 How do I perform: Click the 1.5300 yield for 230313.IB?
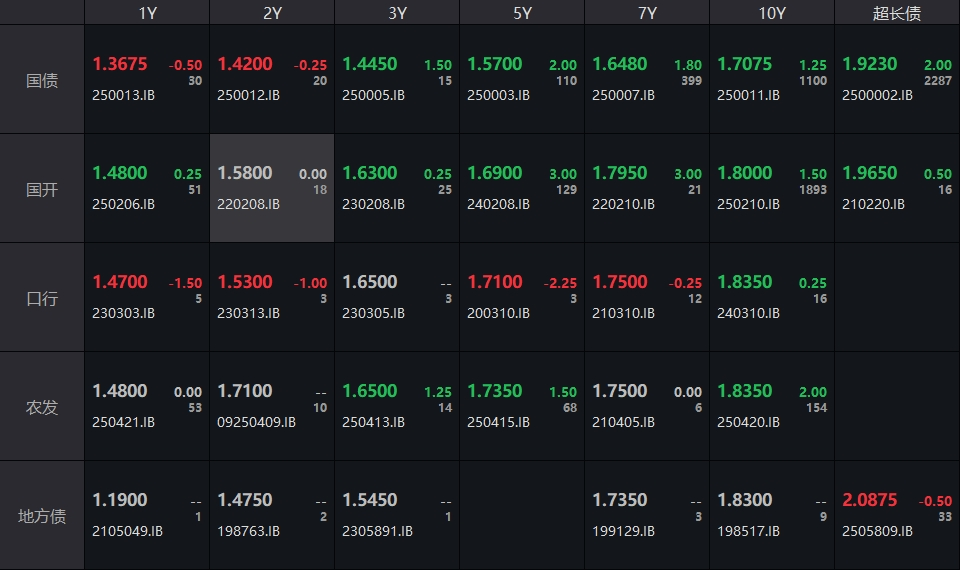[x=245, y=282]
